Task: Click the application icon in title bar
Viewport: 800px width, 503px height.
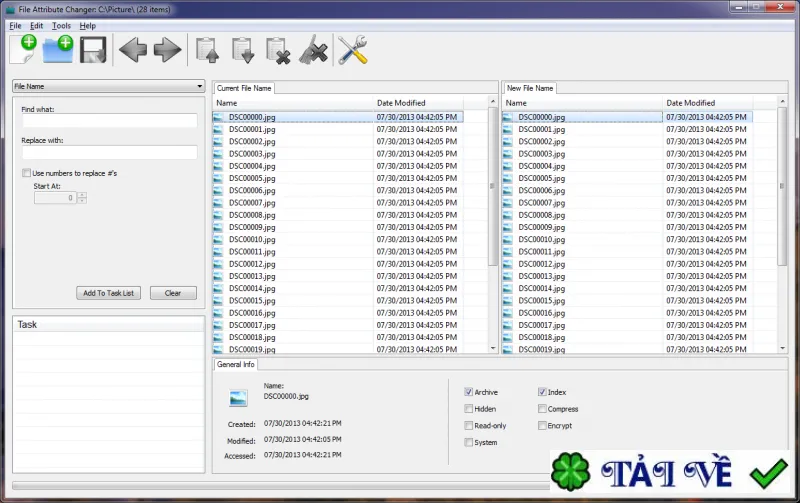Action: [x=10, y=10]
